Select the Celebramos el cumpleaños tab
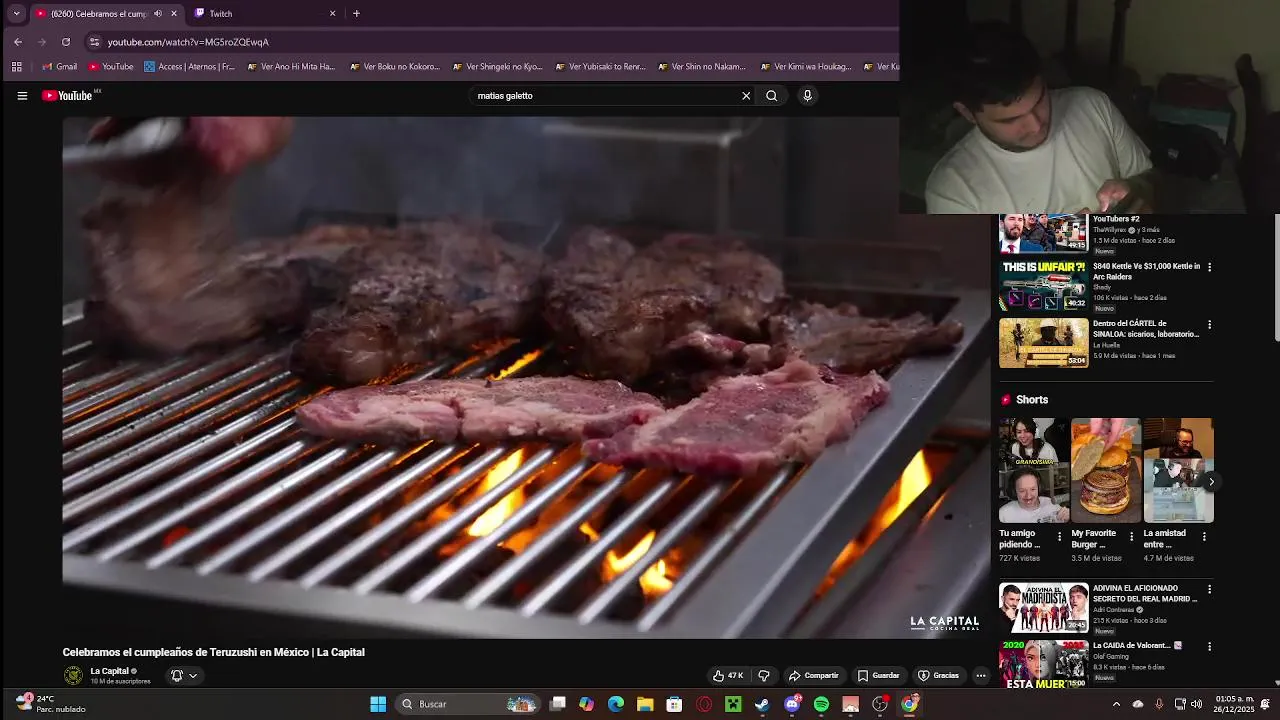This screenshot has width=1280, height=720. pos(105,13)
